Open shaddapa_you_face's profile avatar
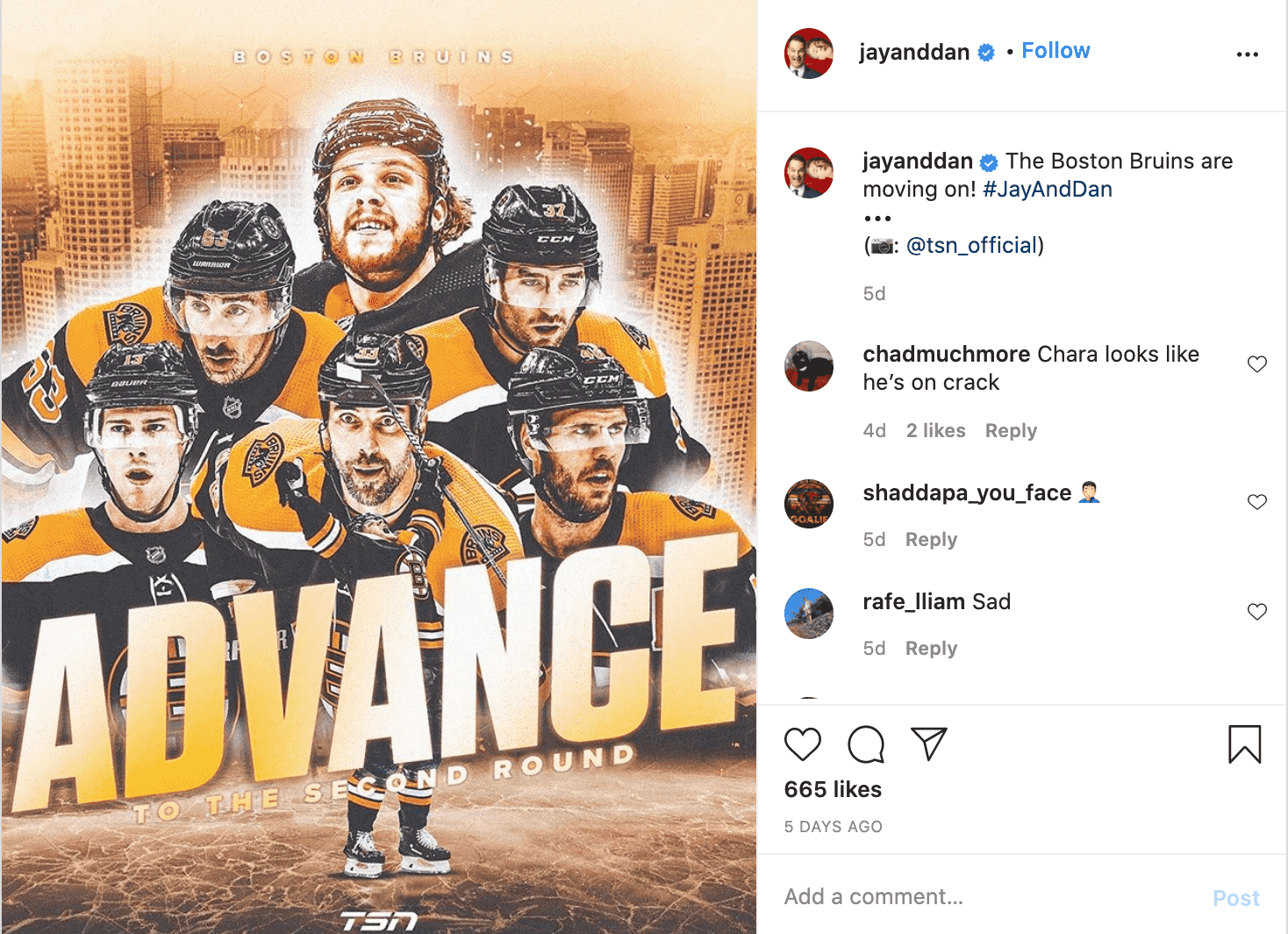This screenshot has width=1288, height=934. coord(808,503)
